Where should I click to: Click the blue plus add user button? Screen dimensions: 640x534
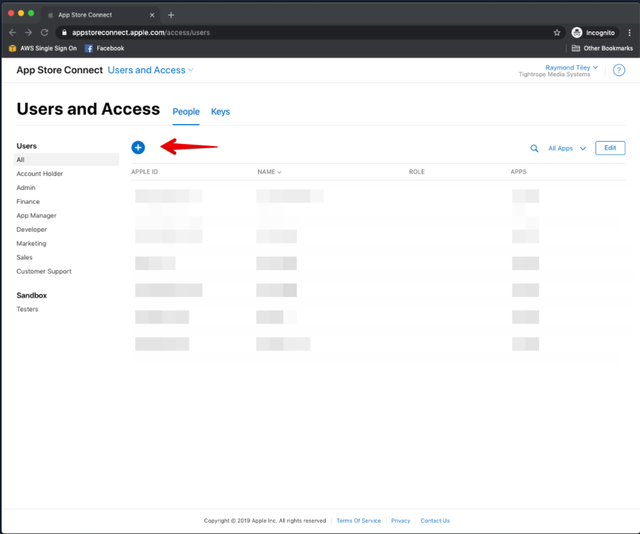pos(138,147)
